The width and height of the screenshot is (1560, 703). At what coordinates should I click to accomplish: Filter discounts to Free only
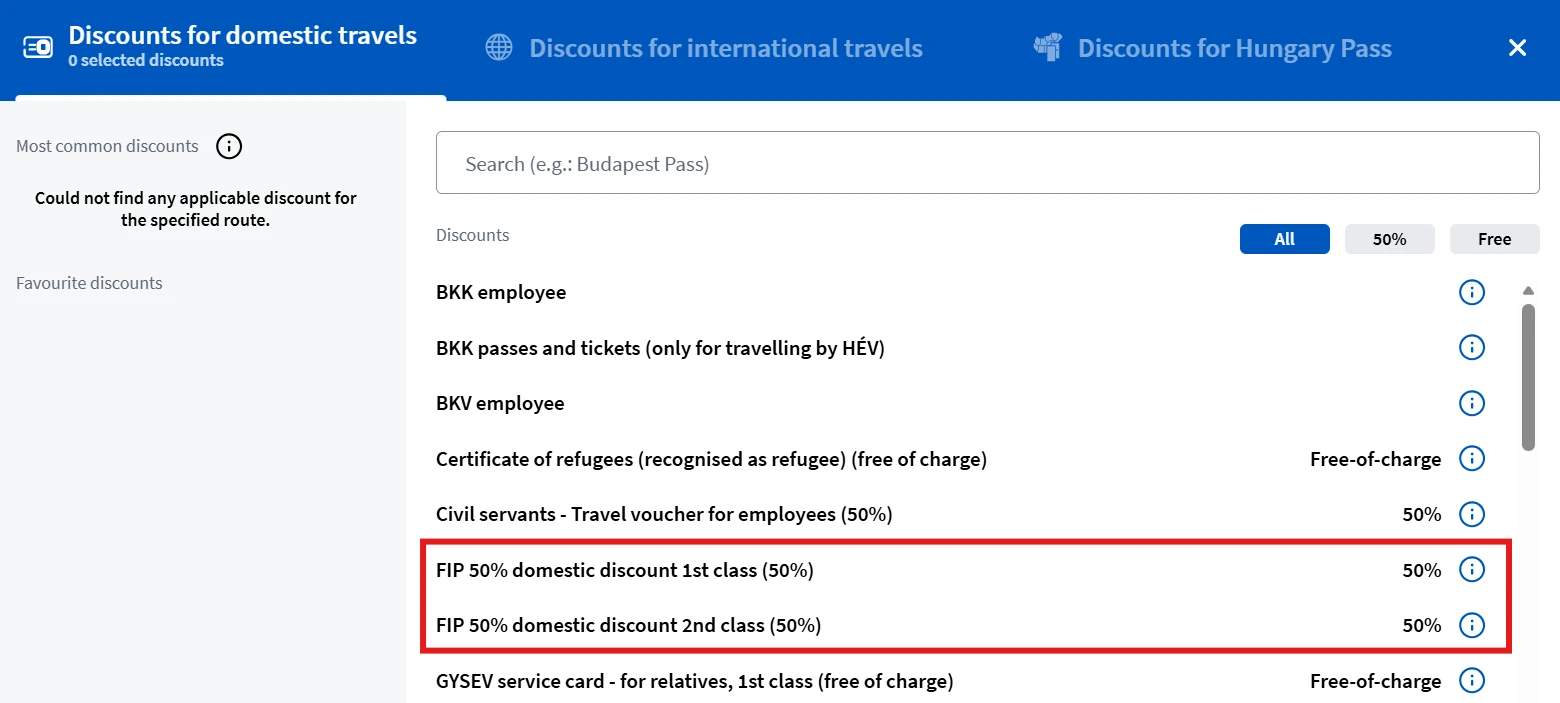[1494, 239]
